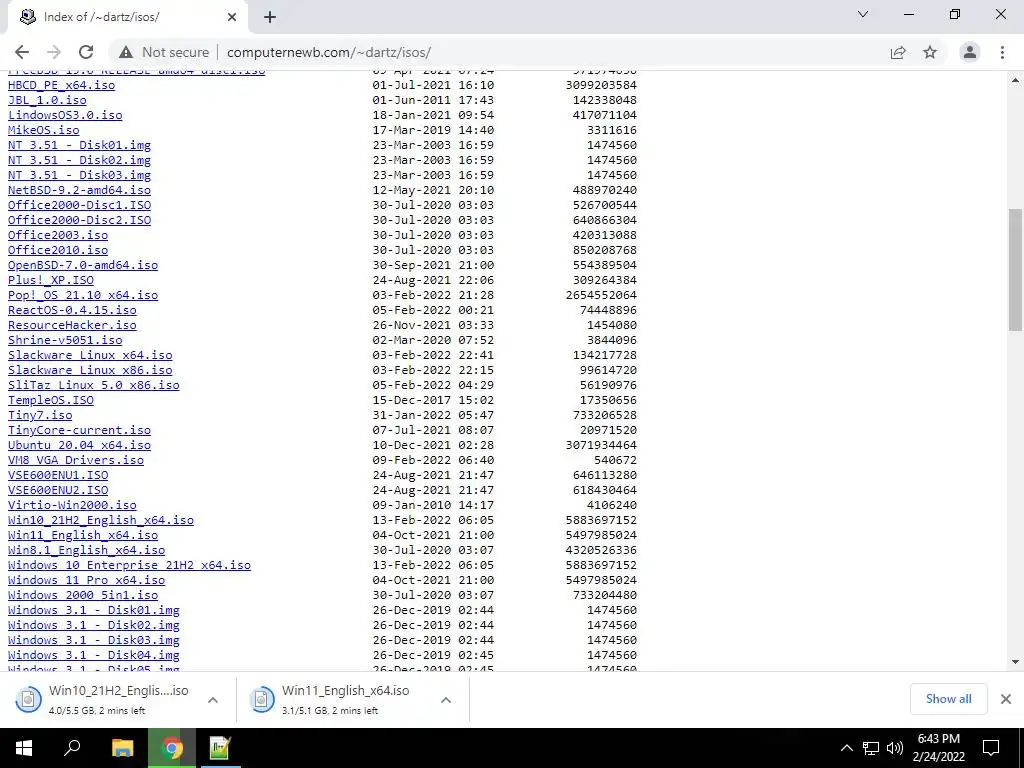
Task: Download SliTaz_Linux_5.0_x86.iso
Action: 93,385
